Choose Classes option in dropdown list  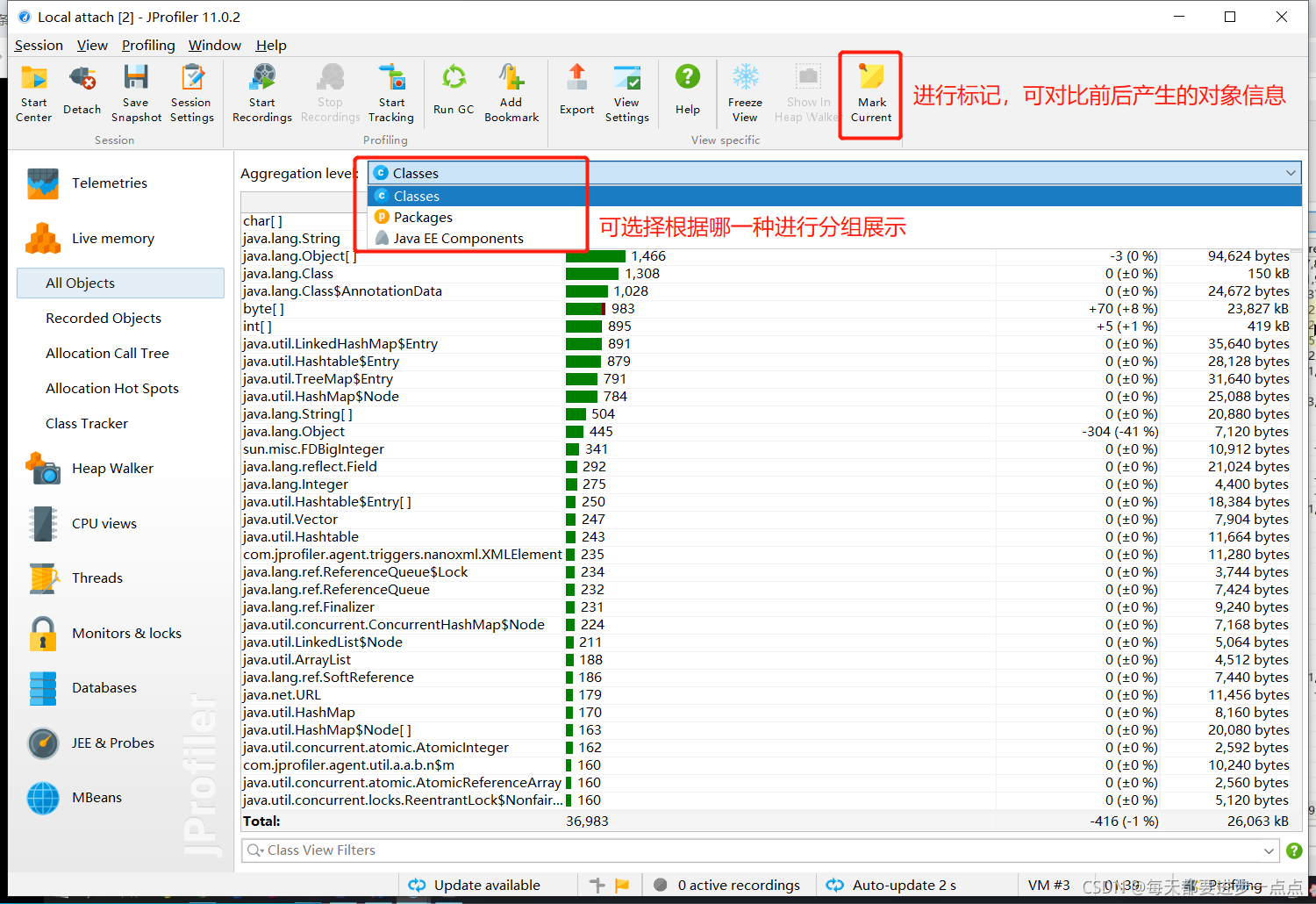tap(833, 196)
